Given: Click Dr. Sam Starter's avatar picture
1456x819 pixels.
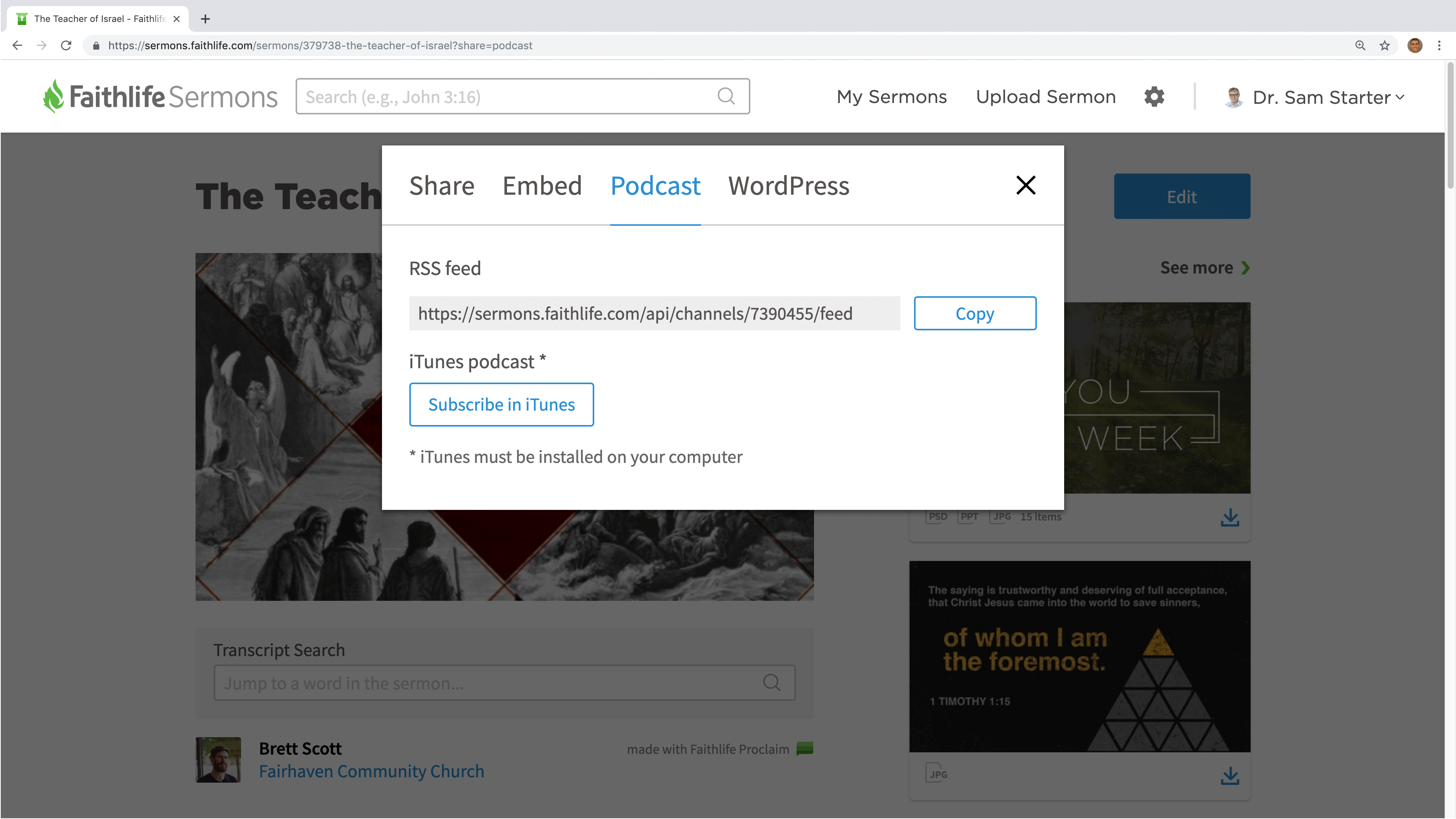Looking at the screenshot, I should click(x=1234, y=97).
